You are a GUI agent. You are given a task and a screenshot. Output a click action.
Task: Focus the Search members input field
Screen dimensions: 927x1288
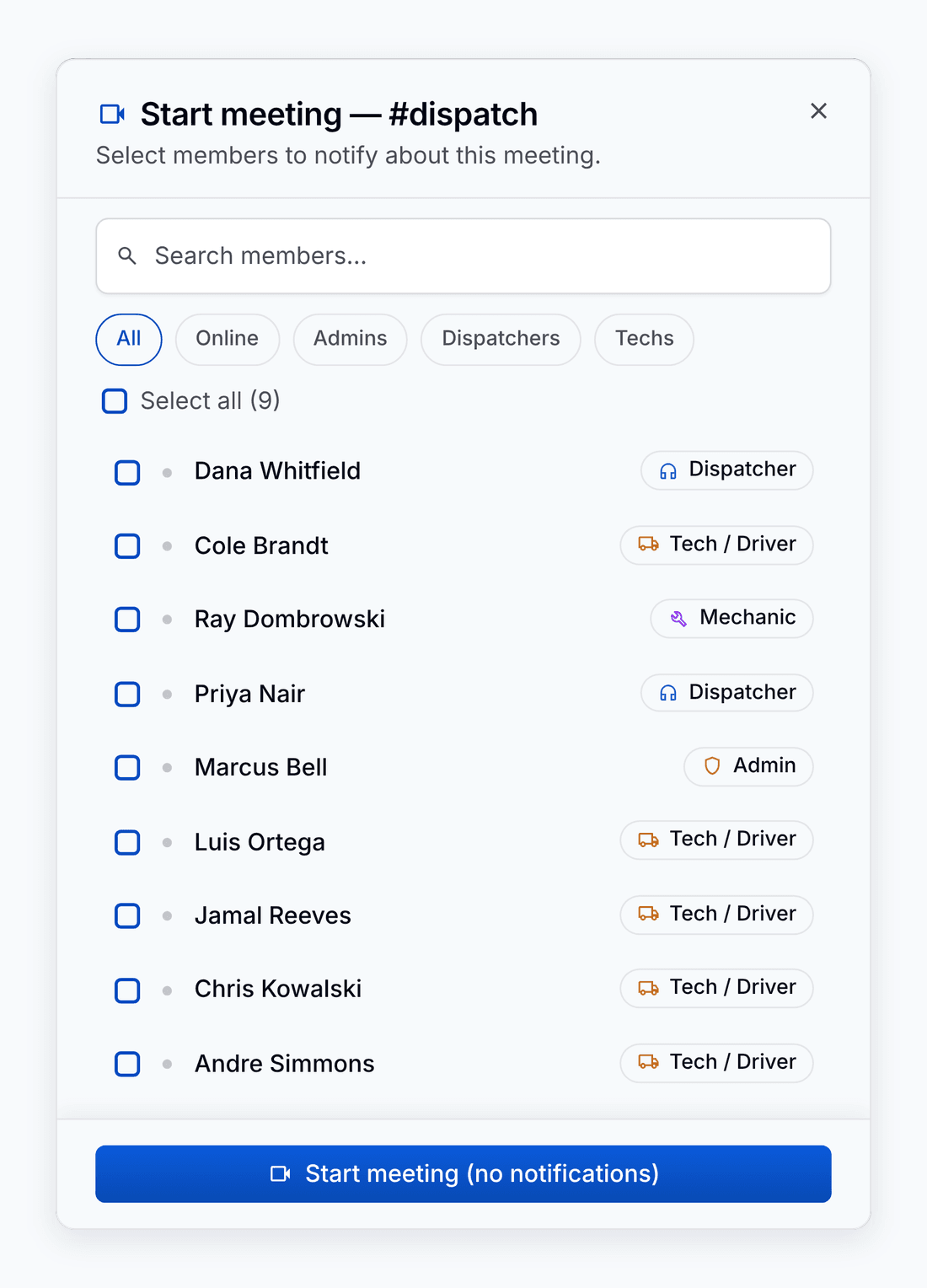pyautogui.click(x=463, y=256)
